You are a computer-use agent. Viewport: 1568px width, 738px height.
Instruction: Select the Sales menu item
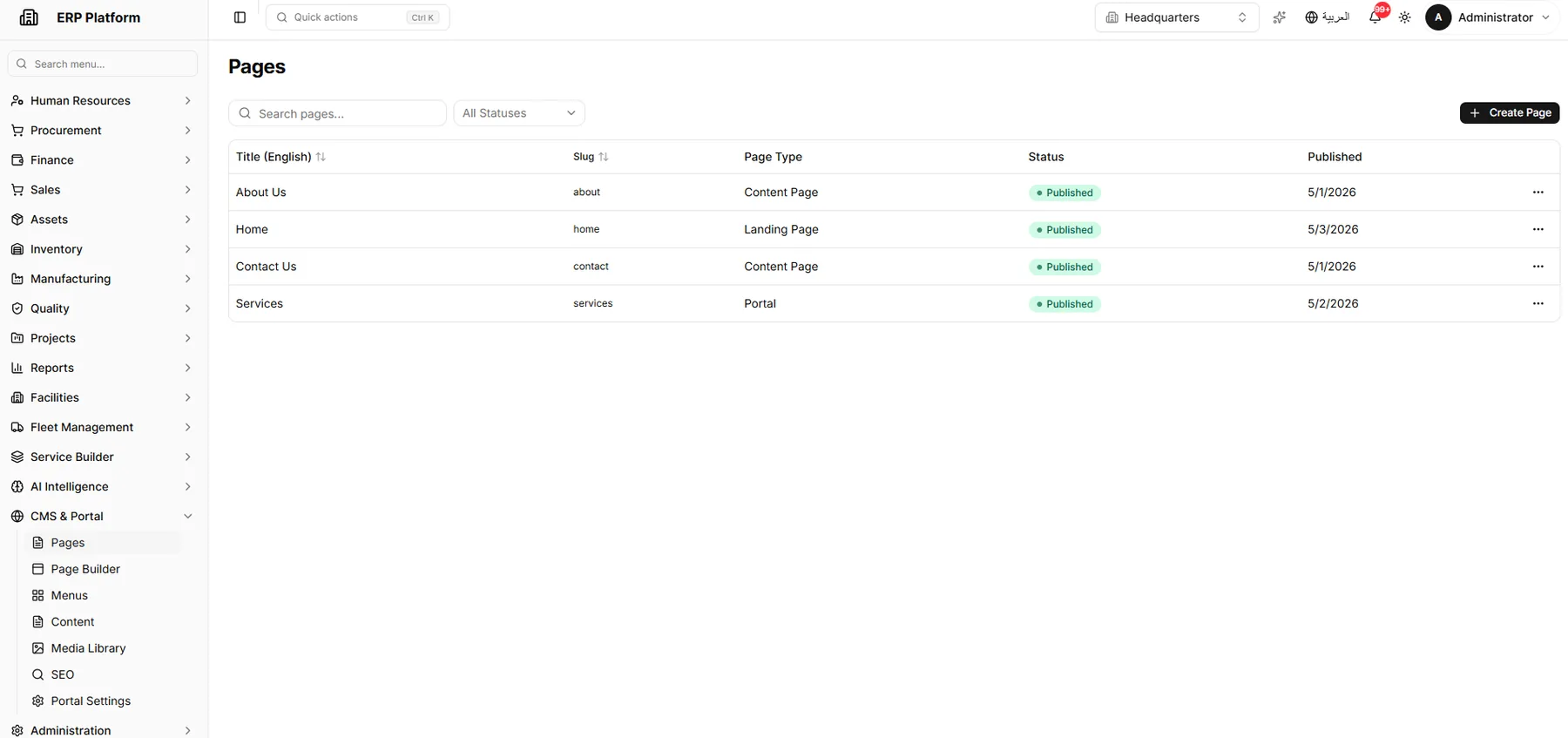pos(104,190)
